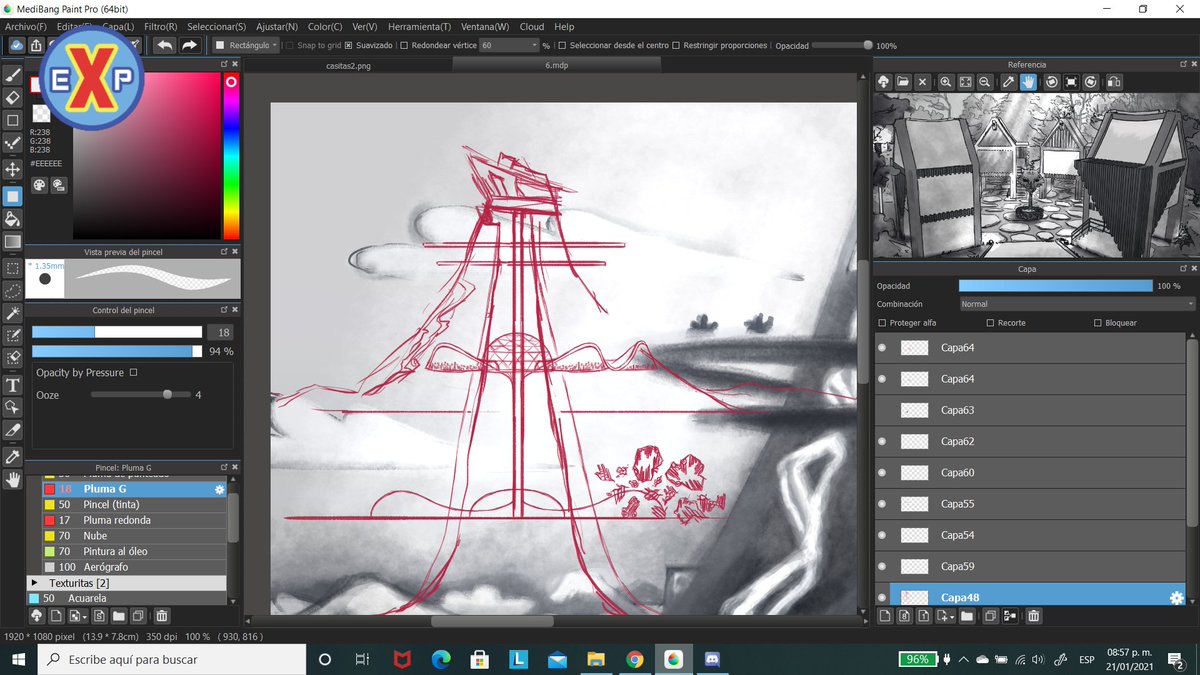Delete layer with trash icon in layer panel
This screenshot has width=1200, height=675.
(1034, 617)
